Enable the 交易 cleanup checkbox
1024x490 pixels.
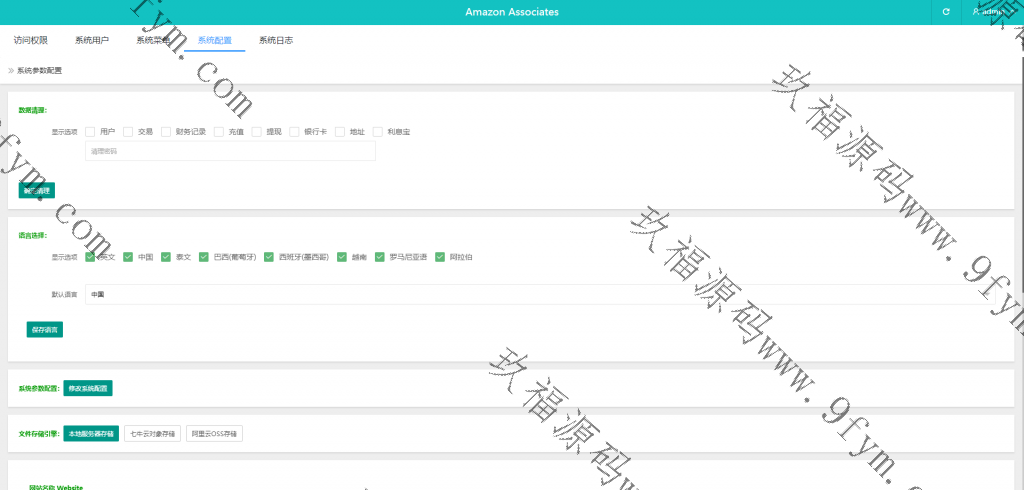coord(128,132)
